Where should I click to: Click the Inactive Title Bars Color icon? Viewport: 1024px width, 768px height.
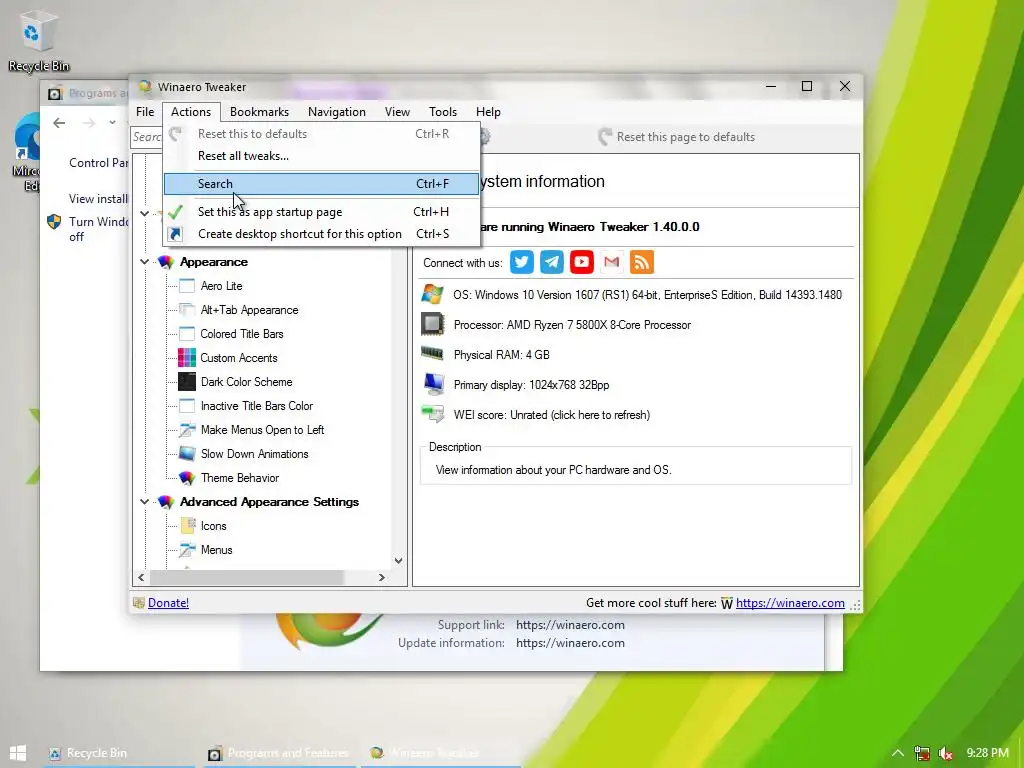pyautogui.click(x=187, y=406)
